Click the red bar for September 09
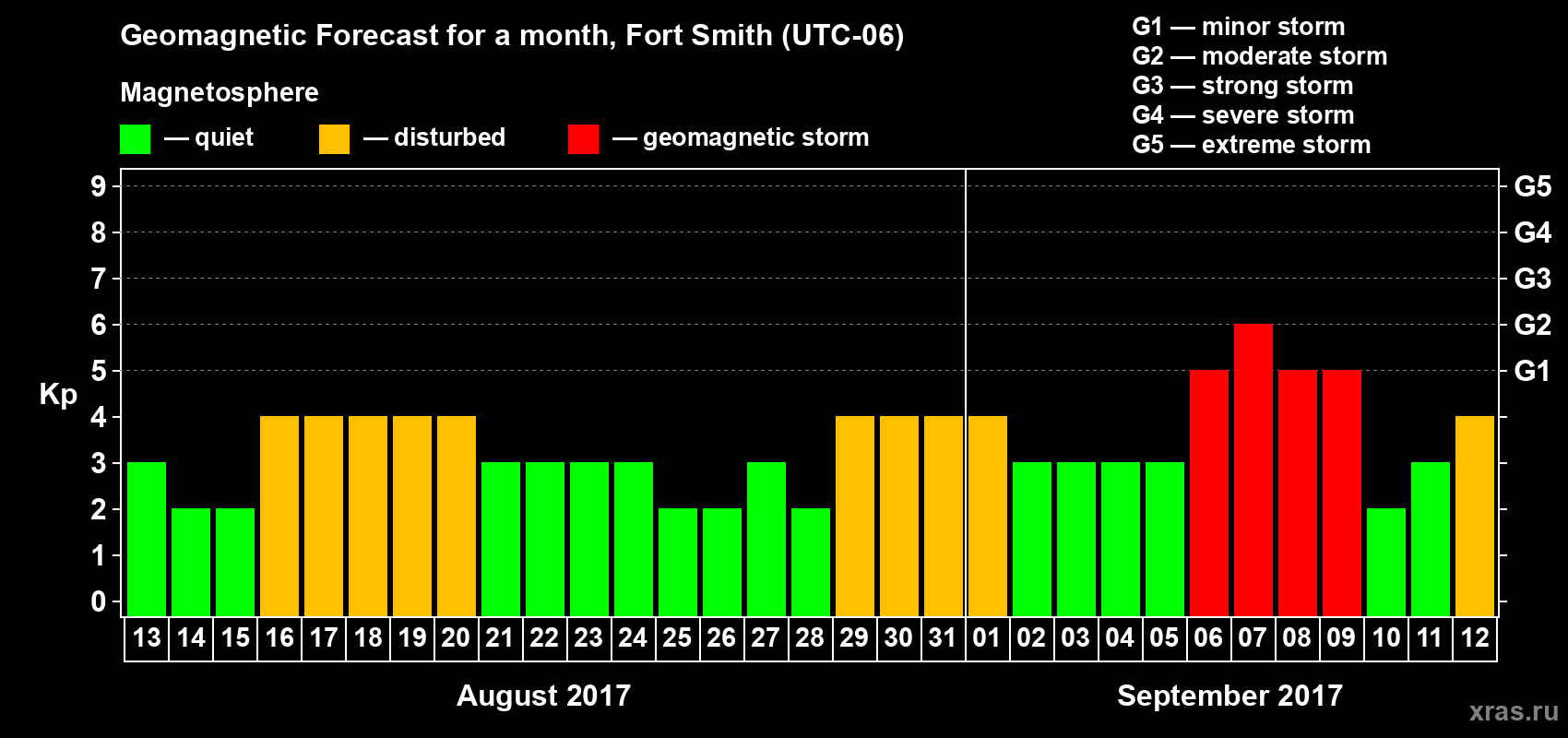Screen dimensions: 1568x738 tap(1342, 494)
